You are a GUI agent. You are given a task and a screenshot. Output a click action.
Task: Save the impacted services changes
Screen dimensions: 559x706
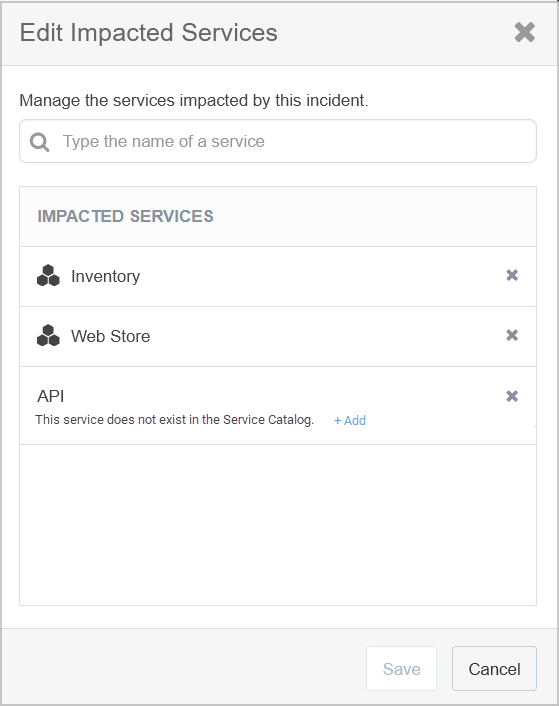pyautogui.click(x=401, y=669)
